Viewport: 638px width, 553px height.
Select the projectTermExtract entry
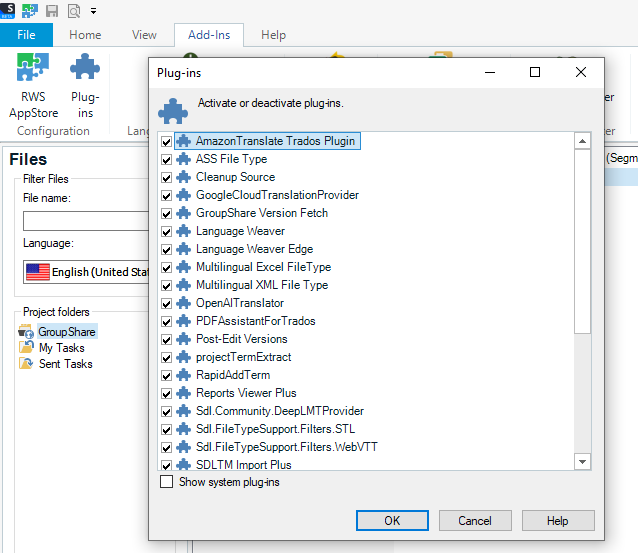click(244, 357)
